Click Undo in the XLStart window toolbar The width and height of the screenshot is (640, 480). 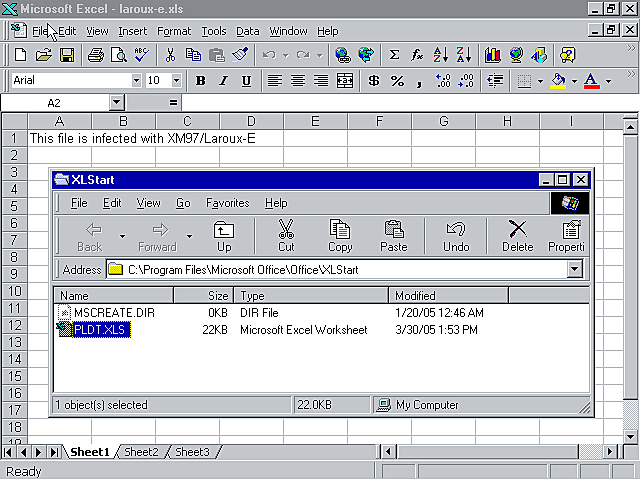[456, 236]
